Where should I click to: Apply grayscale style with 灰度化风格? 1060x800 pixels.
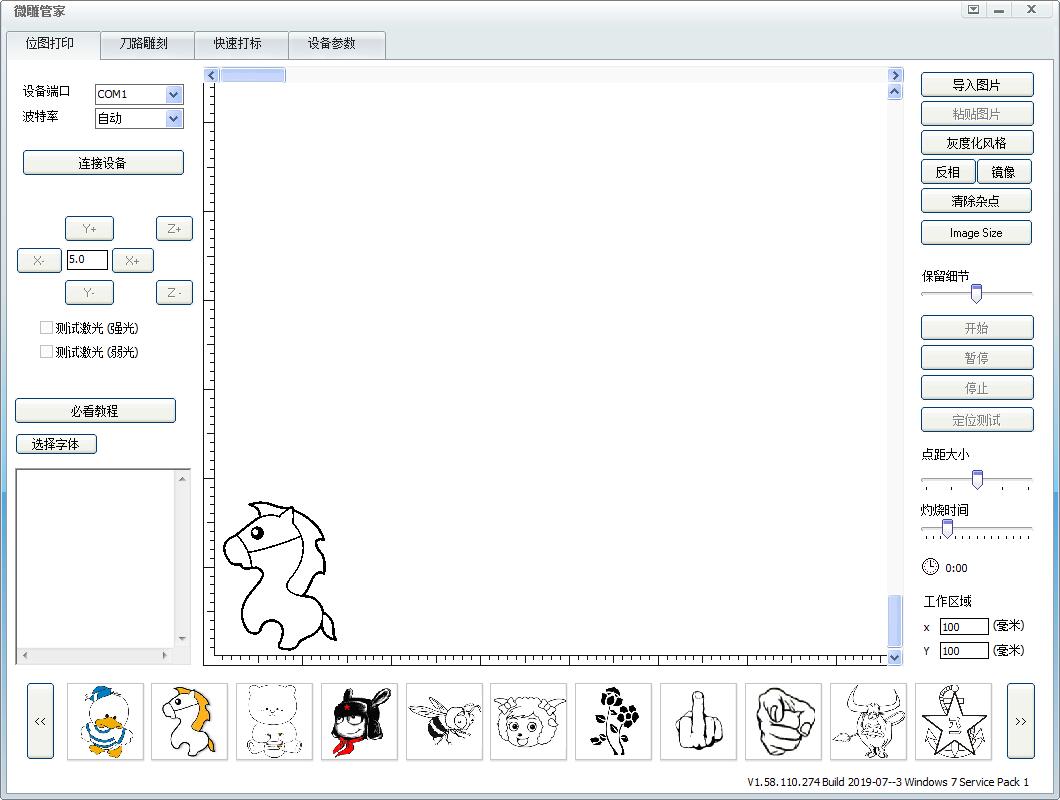976,142
